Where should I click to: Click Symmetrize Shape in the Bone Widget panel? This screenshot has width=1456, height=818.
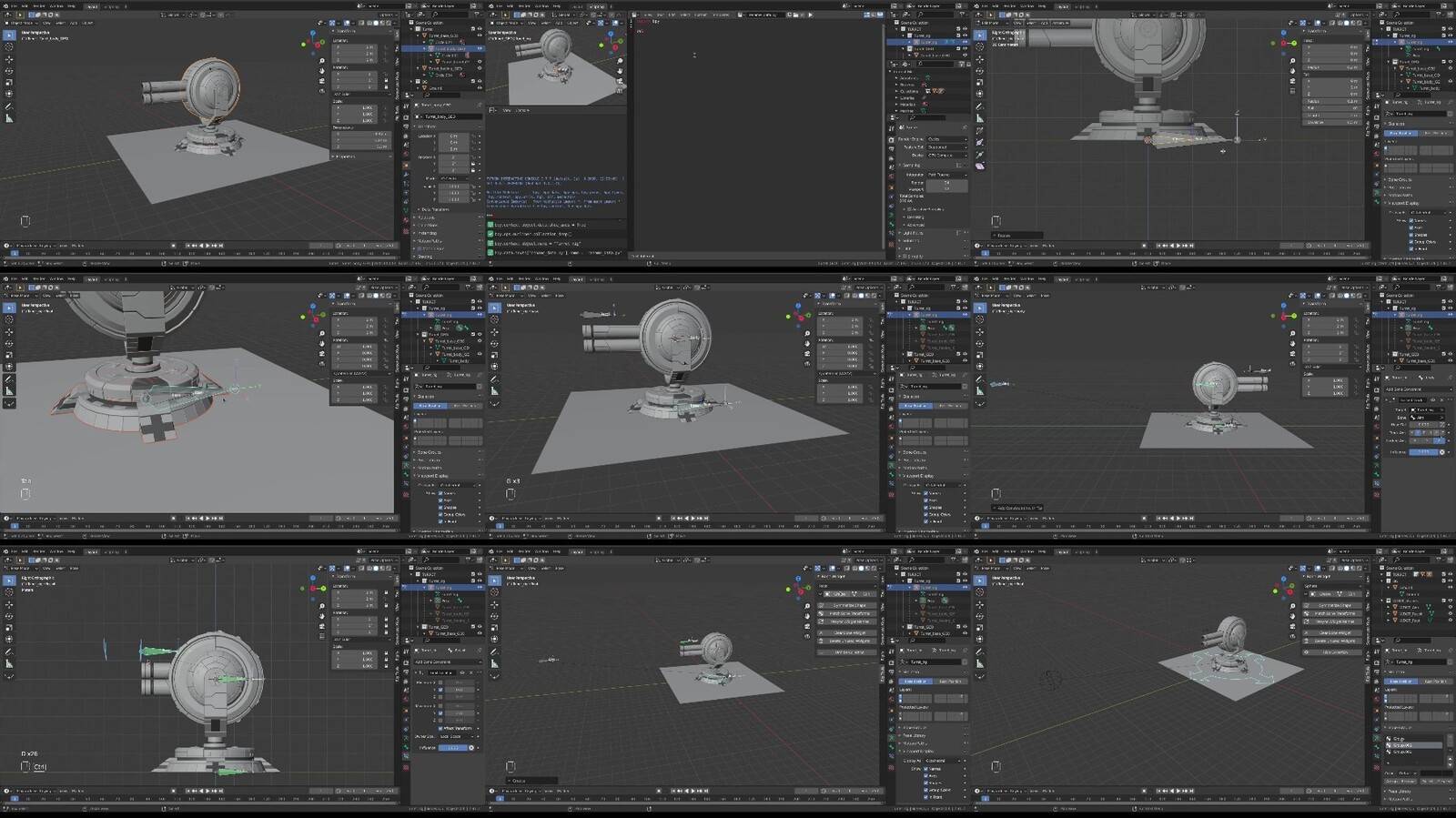[850, 605]
